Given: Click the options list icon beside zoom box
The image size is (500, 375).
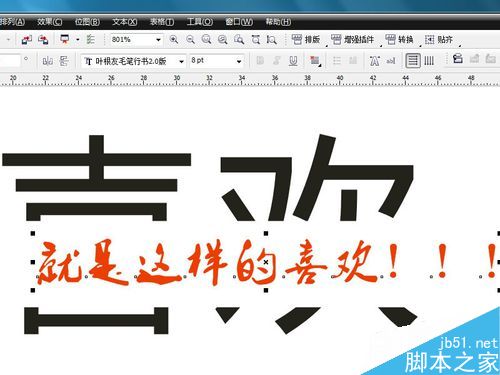Looking at the screenshot, I should pyautogui.click(x=90, y=40).
